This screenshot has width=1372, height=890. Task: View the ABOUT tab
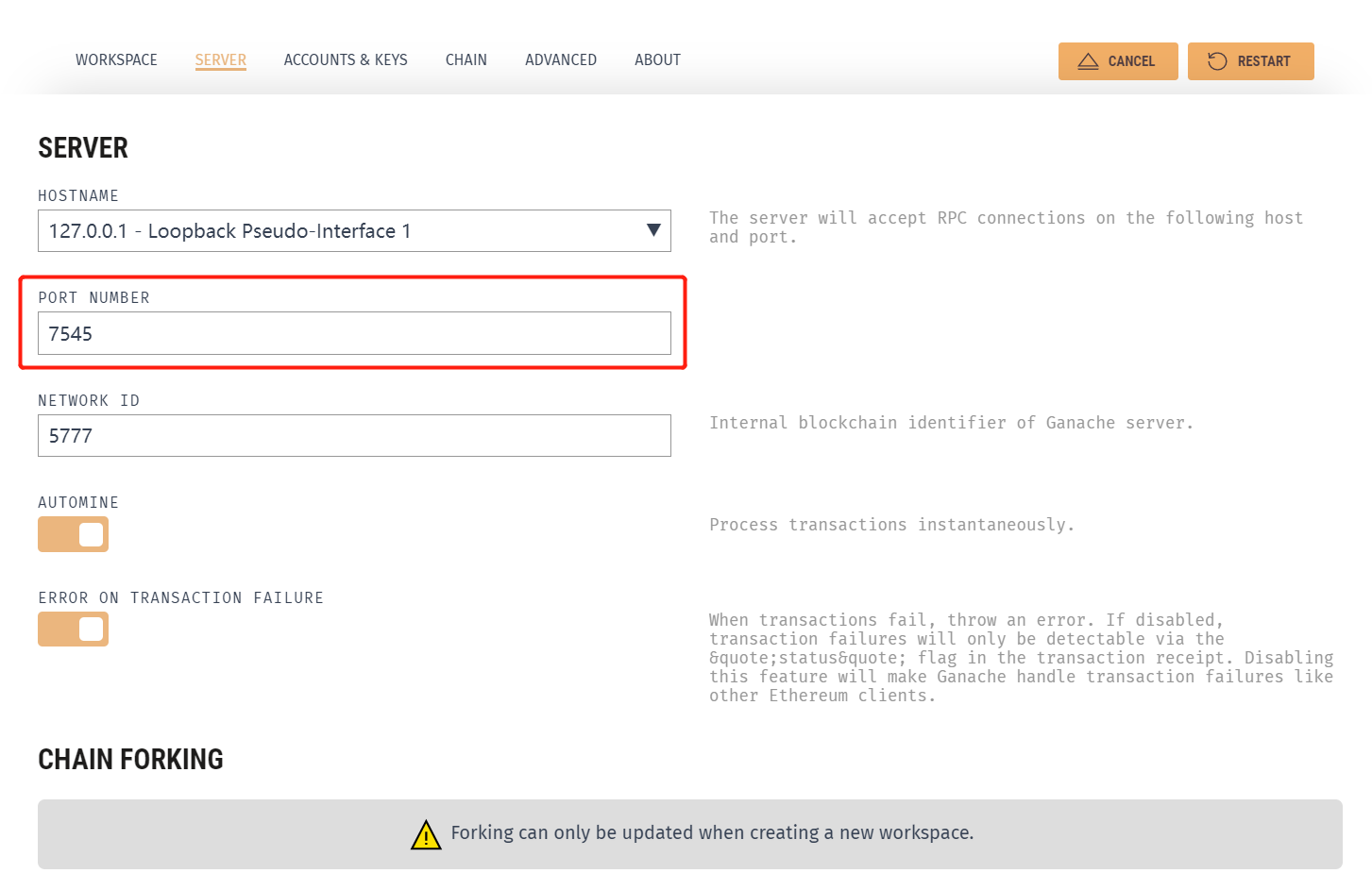[x=657, y=59]
